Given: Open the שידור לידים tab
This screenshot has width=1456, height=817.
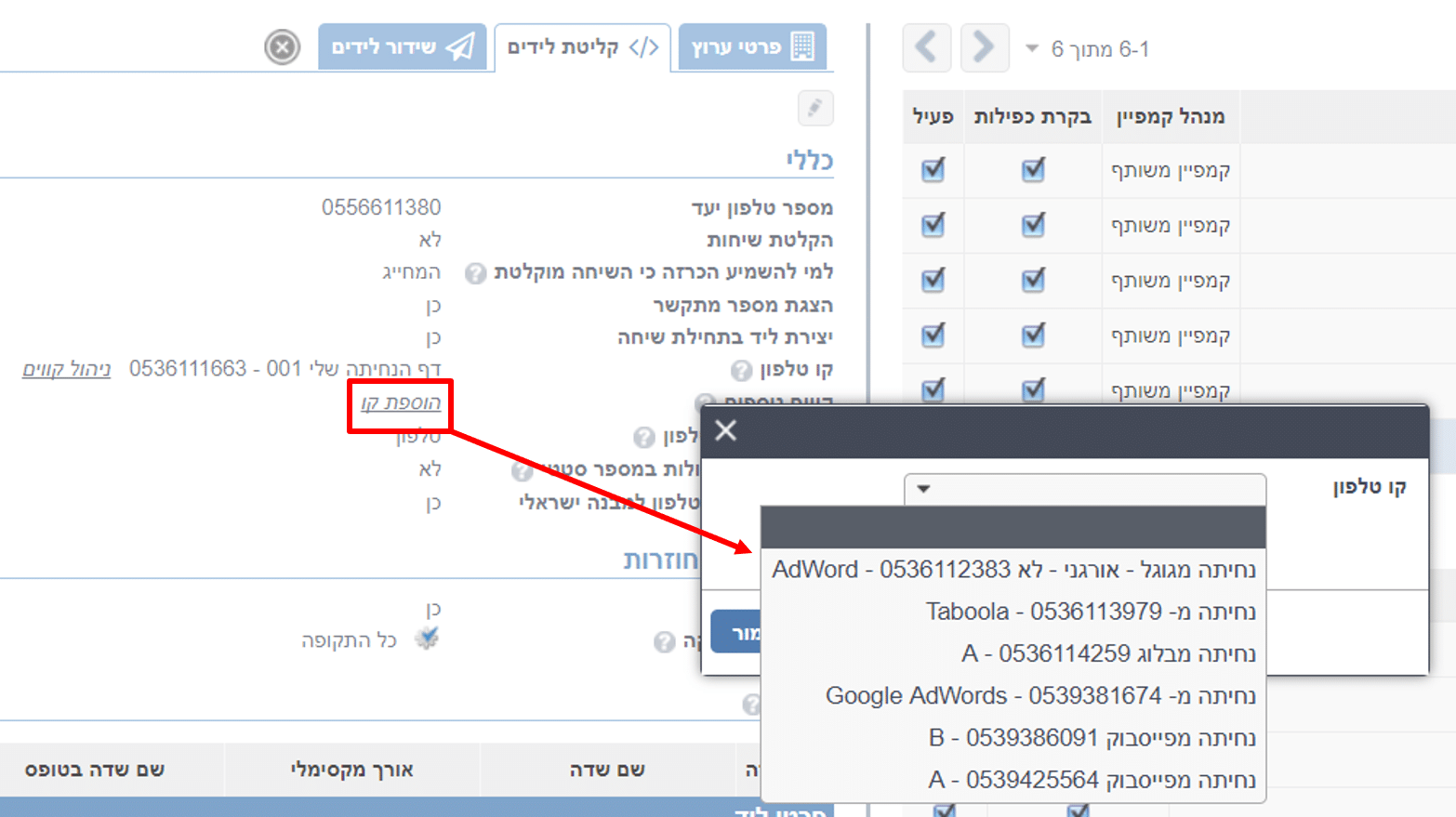Looking at the screenshot, I should [403, 46].
